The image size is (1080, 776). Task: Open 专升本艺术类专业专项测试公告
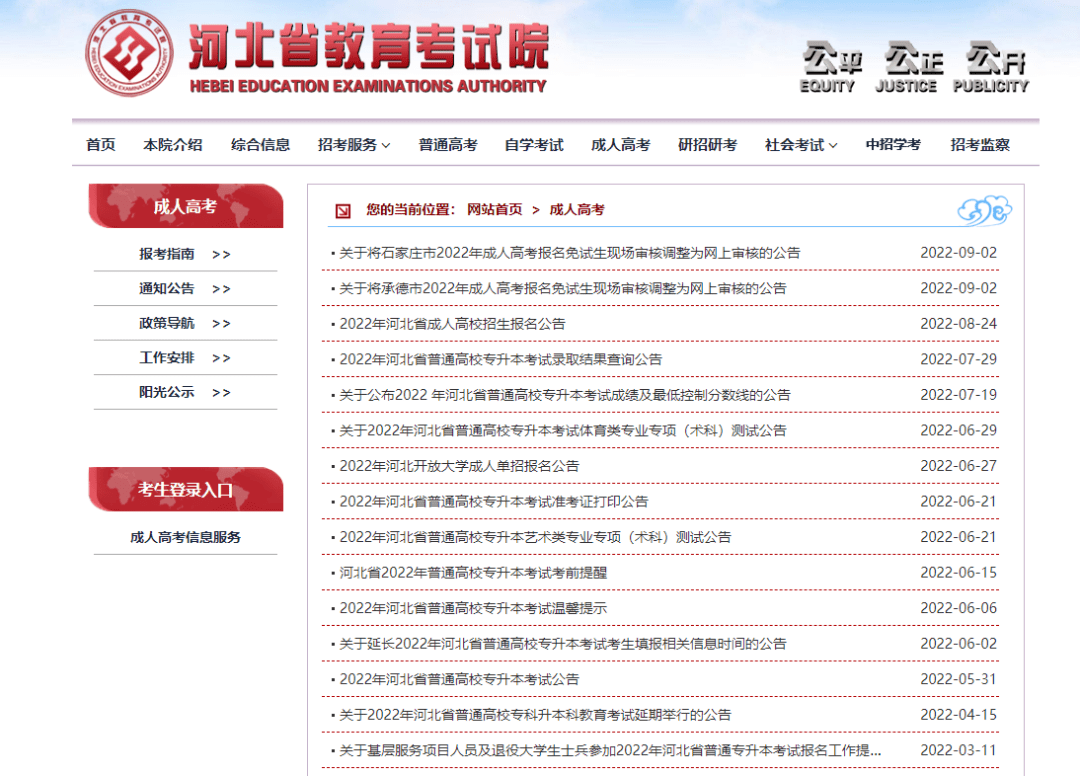coord(535,537)
